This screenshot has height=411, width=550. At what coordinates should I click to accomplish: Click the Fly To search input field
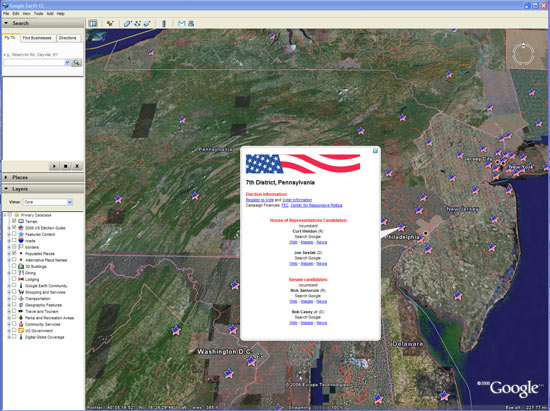click(x=34, y=62)
